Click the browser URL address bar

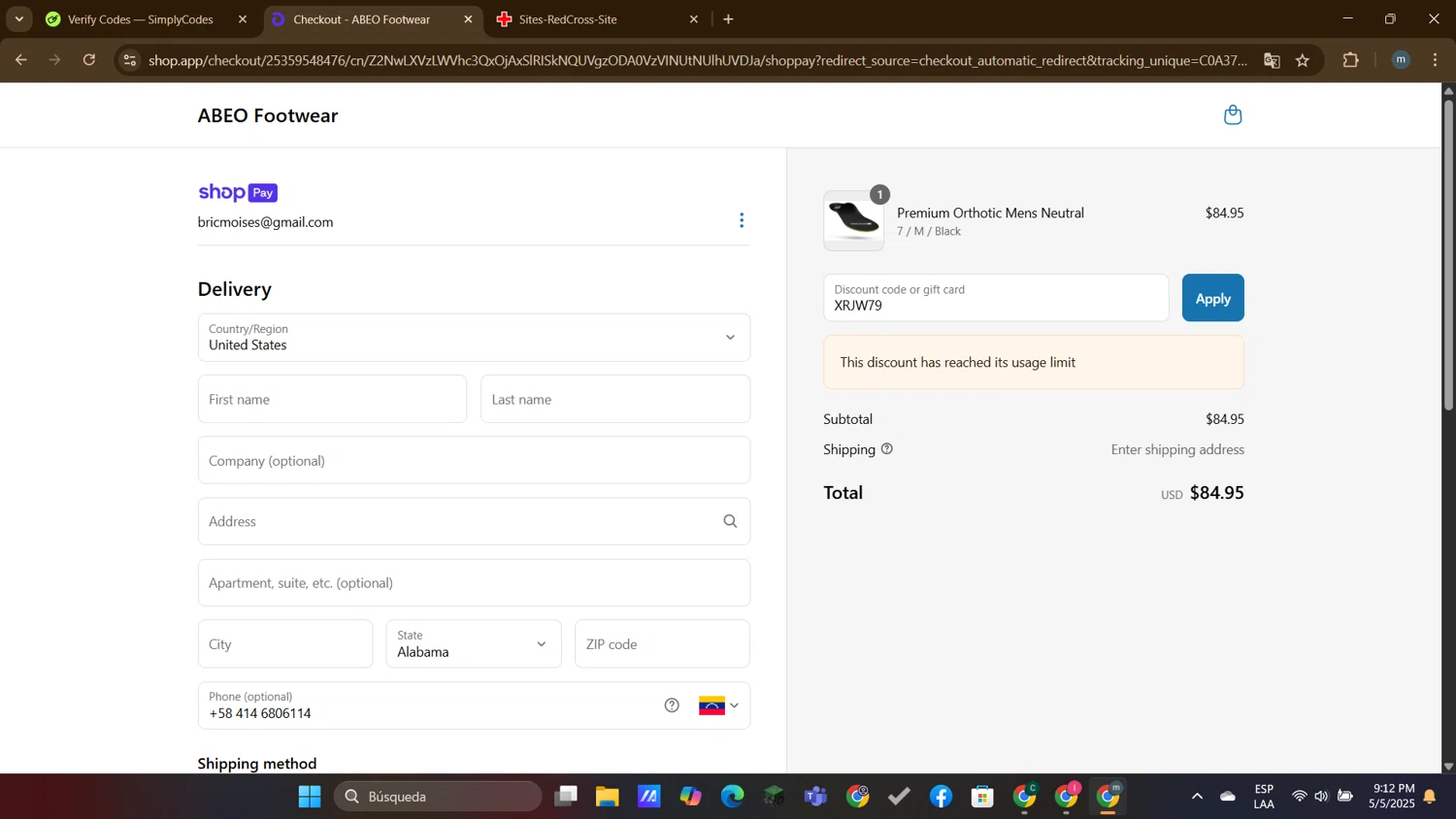click(697, 60)
